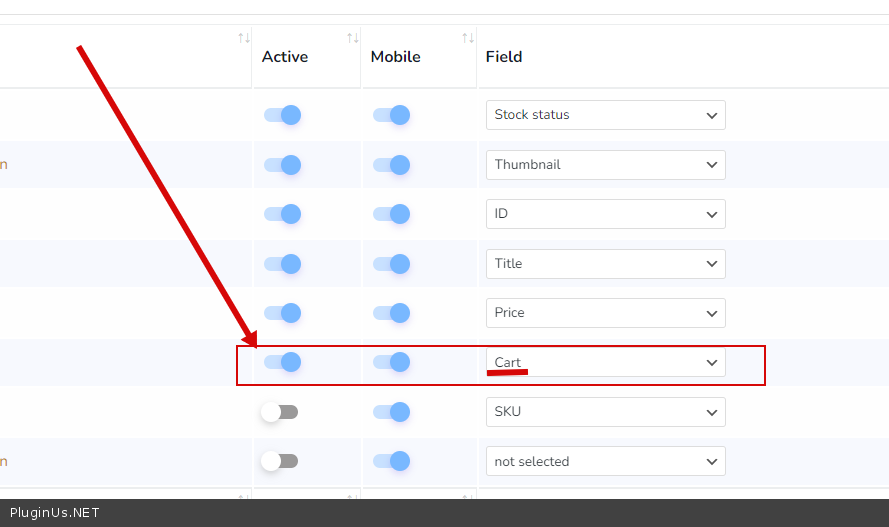Disable Active toggle for Stock status row
889x527 pixels.
pyautogui.click(x=282, y=115)
